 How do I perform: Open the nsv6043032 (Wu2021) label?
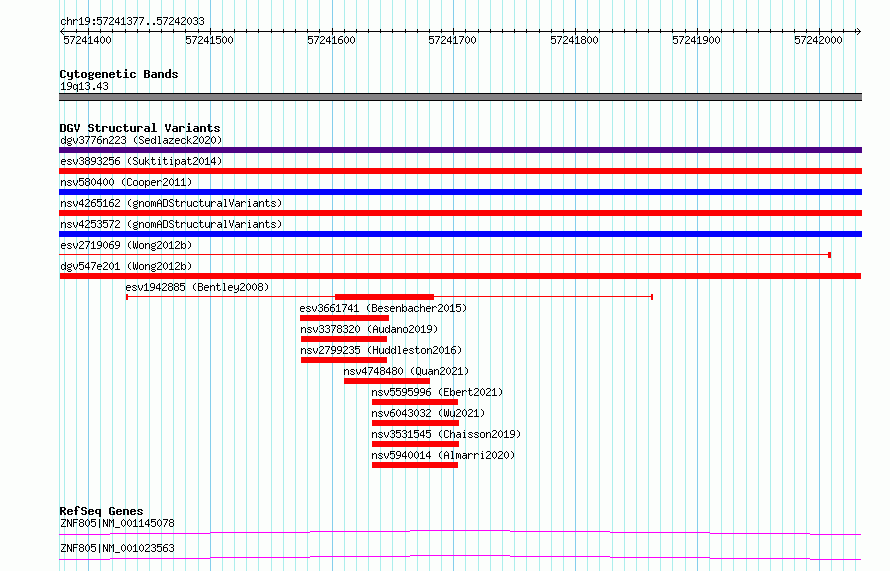pyautogui.click(x=428, y=413)
